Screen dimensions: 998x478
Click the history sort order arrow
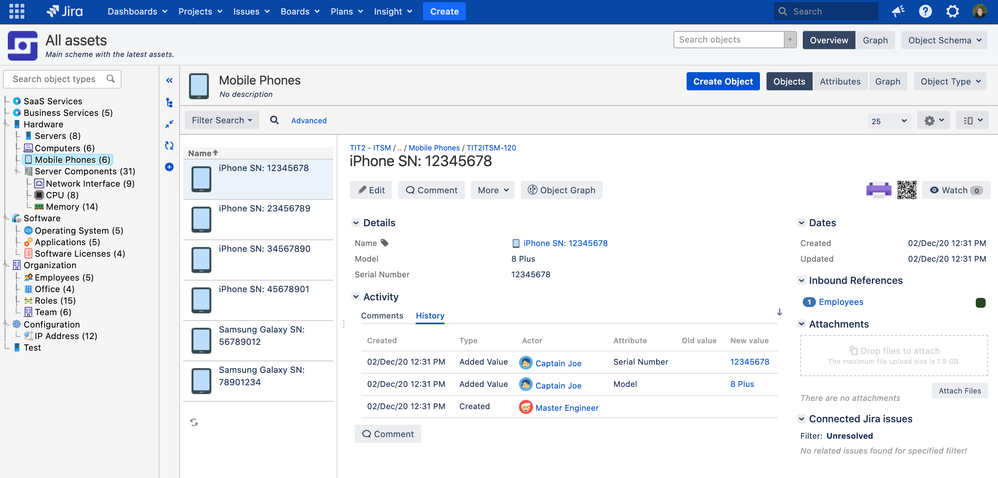click(x=779, y=312)
